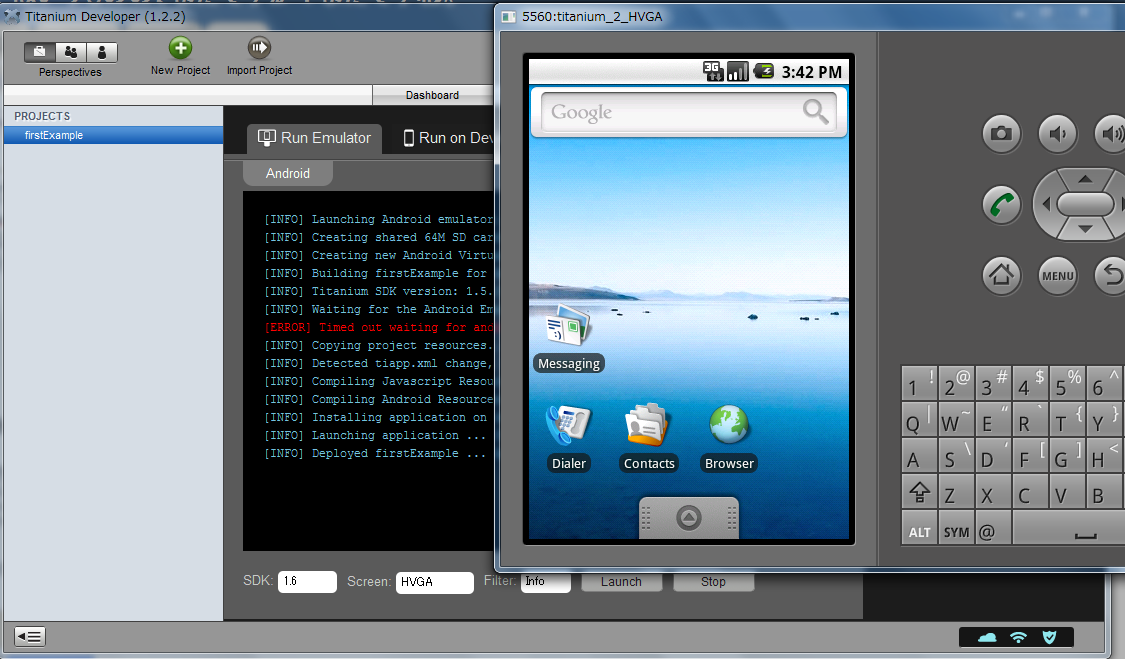Click the 5 key on emulator keyboard
This screenshot has height=659, width=1125.
click(1068, 383)
